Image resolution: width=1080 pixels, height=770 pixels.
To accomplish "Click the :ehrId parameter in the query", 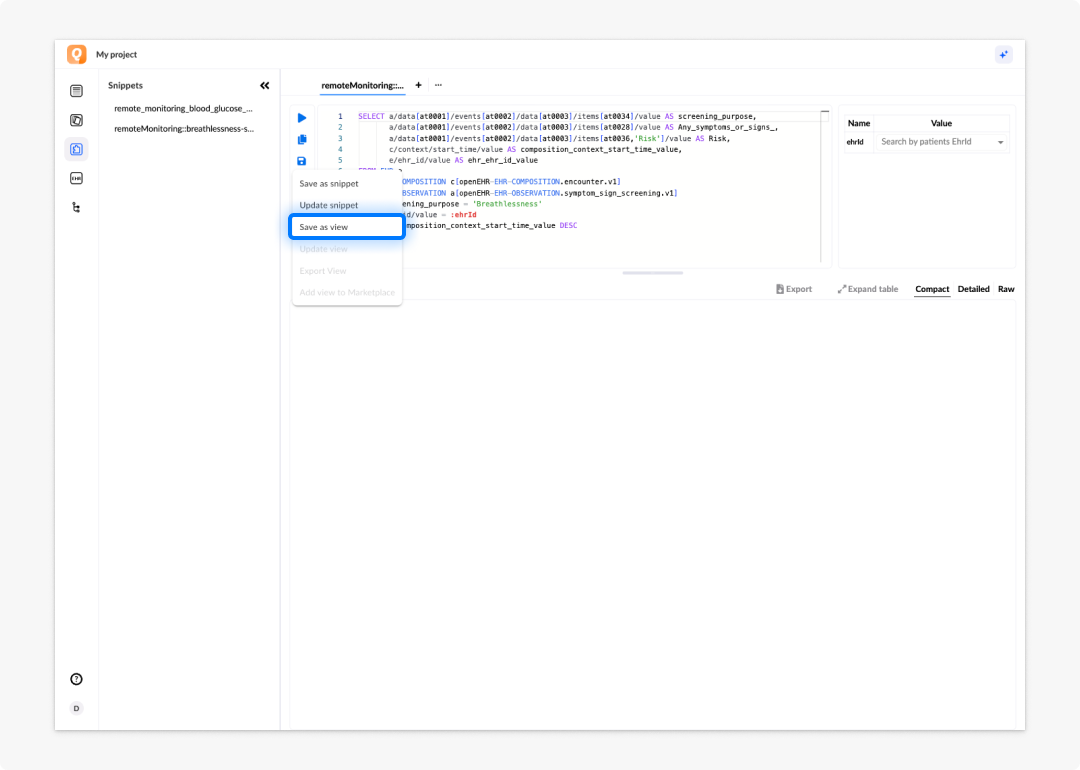I will tap(464, 215).
